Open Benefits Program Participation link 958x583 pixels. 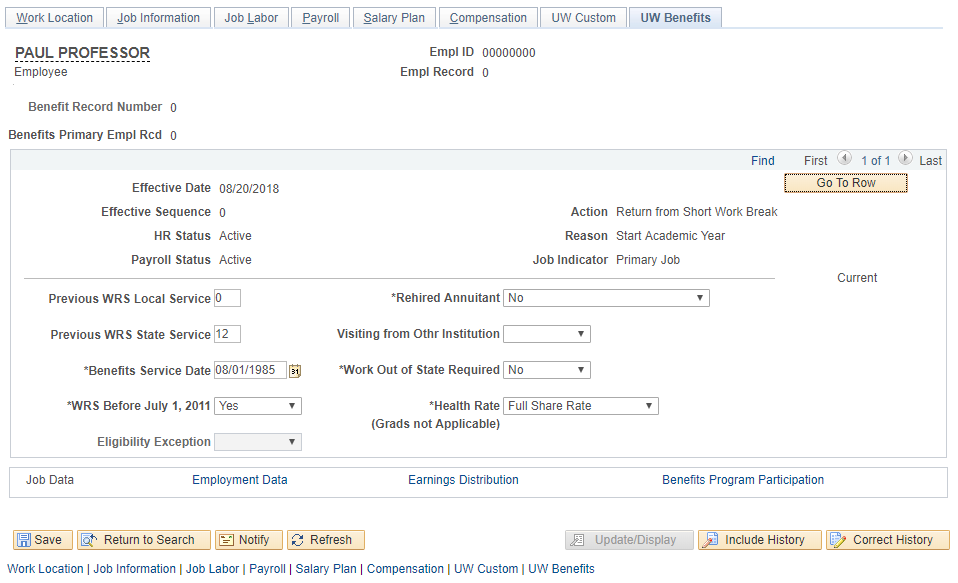click(x=743, y=480)
